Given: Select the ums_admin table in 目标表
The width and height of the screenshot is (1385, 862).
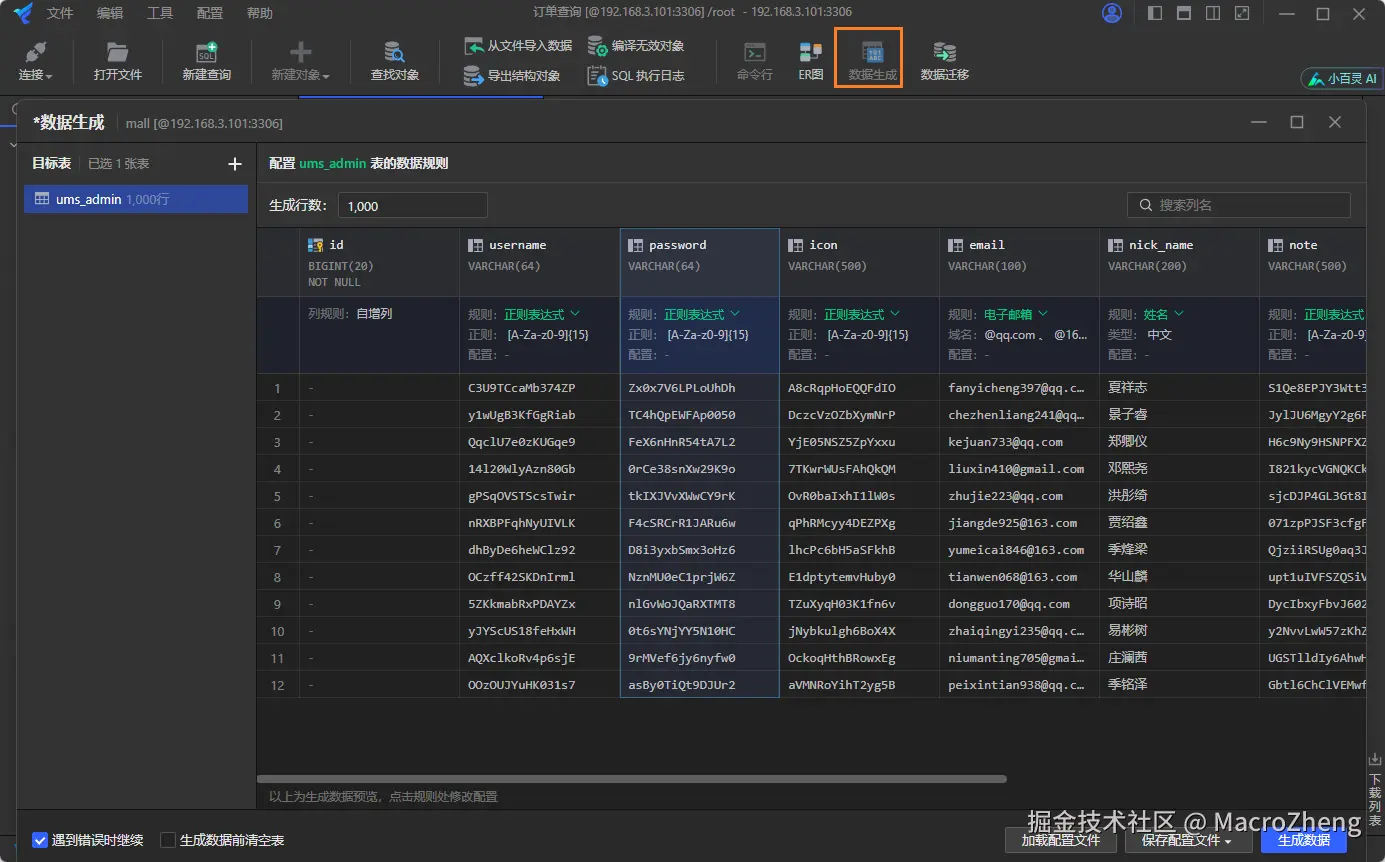Looking at the screenshot, I should 136,199.
